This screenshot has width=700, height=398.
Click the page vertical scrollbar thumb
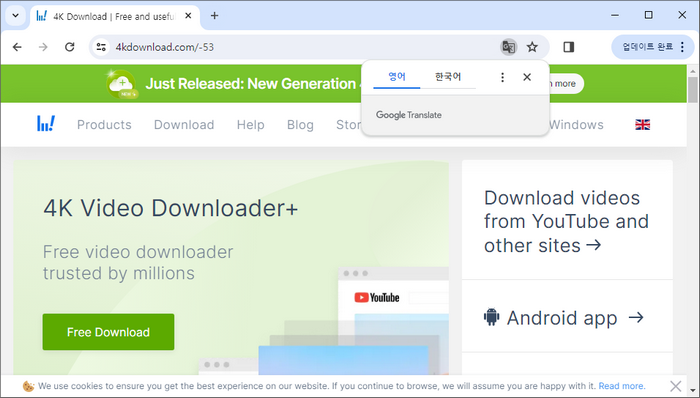pos(692,90)
